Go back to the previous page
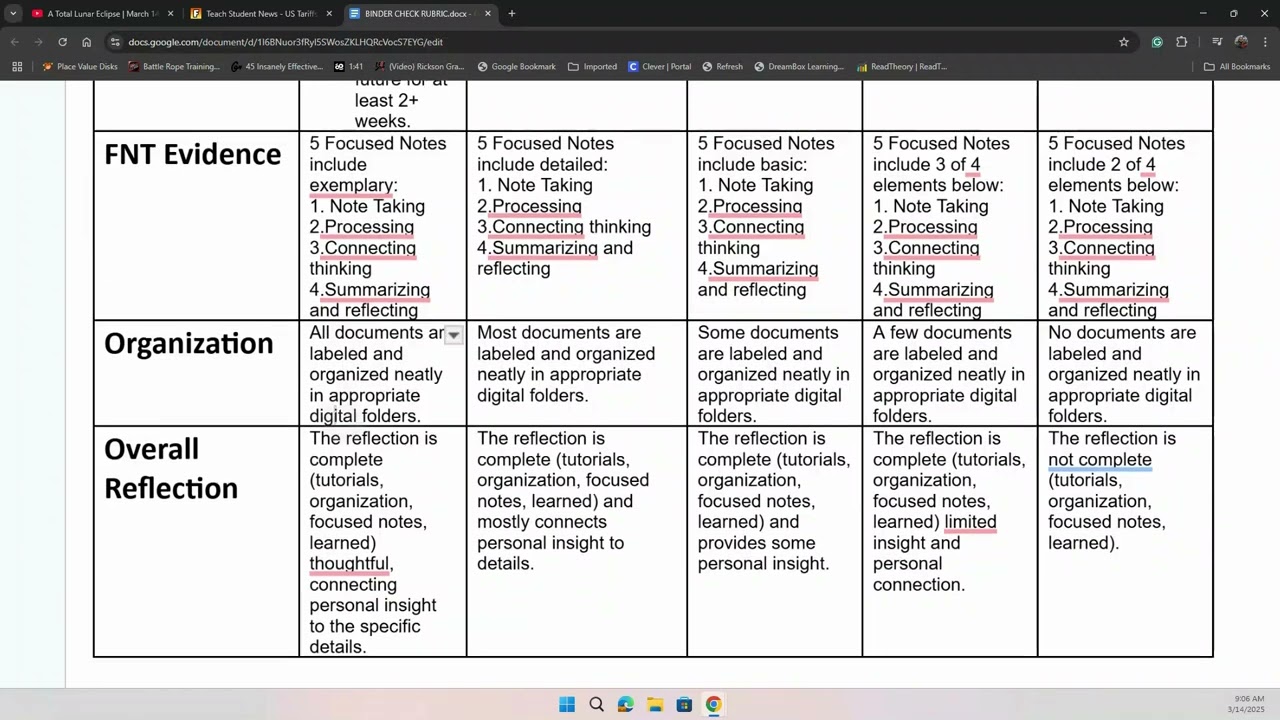The image size is (1280, 720). pos(15,42)
